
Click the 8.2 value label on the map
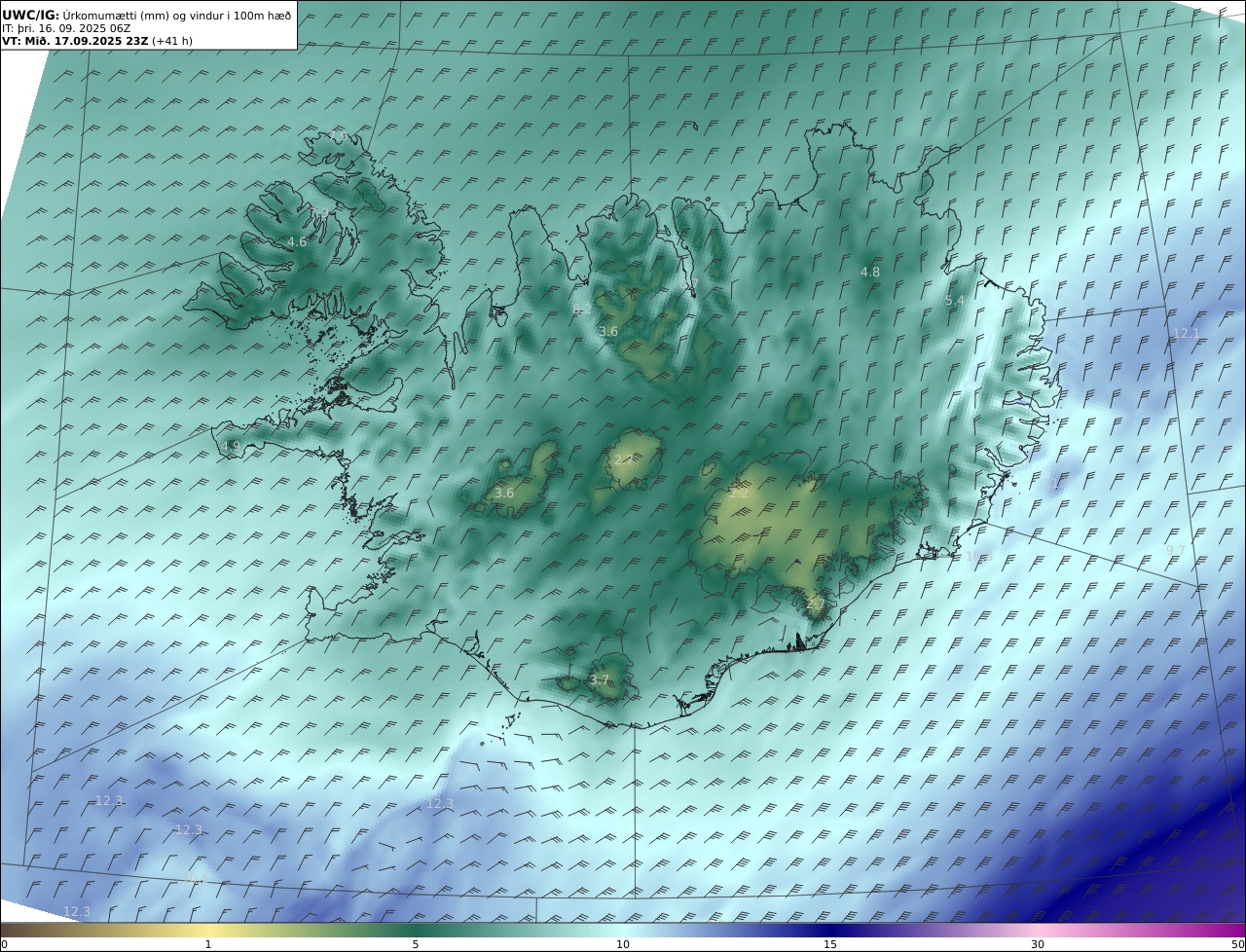(582, 309)
